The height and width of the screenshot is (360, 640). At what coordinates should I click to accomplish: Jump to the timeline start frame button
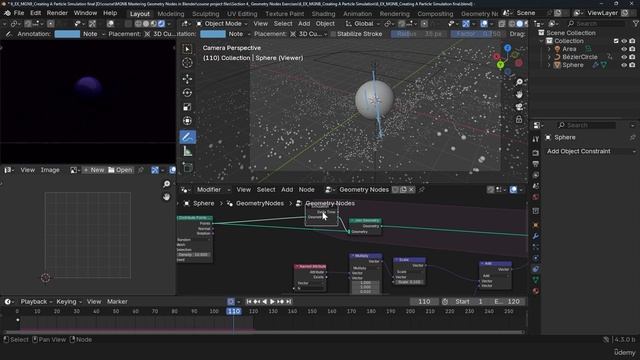tap(249, 302)
